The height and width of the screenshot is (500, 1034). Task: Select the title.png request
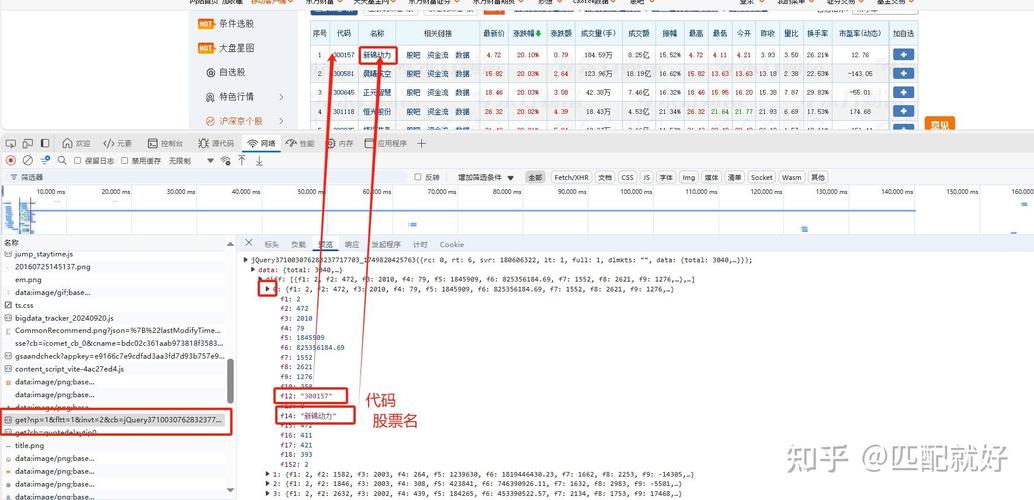(x=29, y=446)
